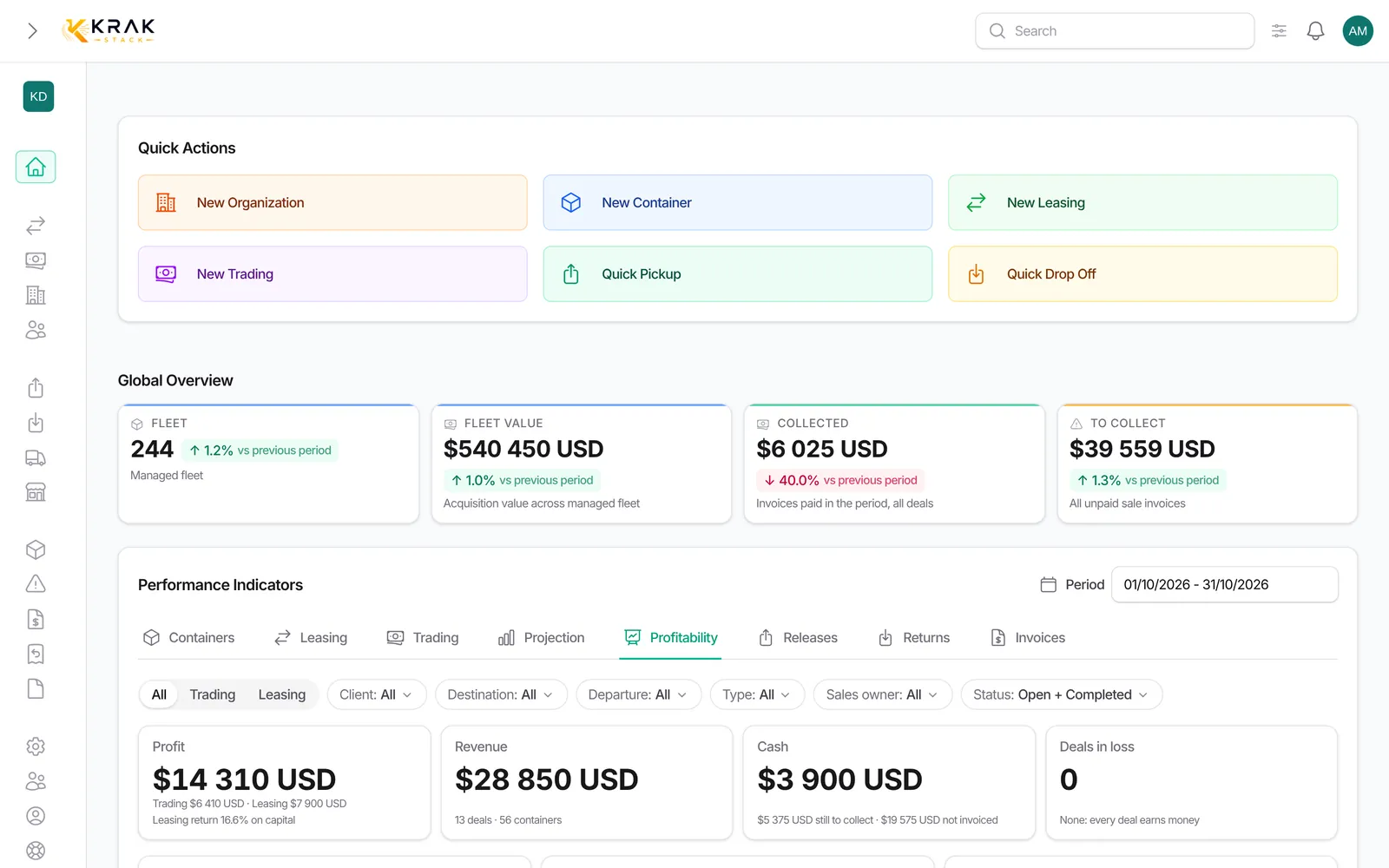Click the filter sliders icon beside search

(1279, 31)
